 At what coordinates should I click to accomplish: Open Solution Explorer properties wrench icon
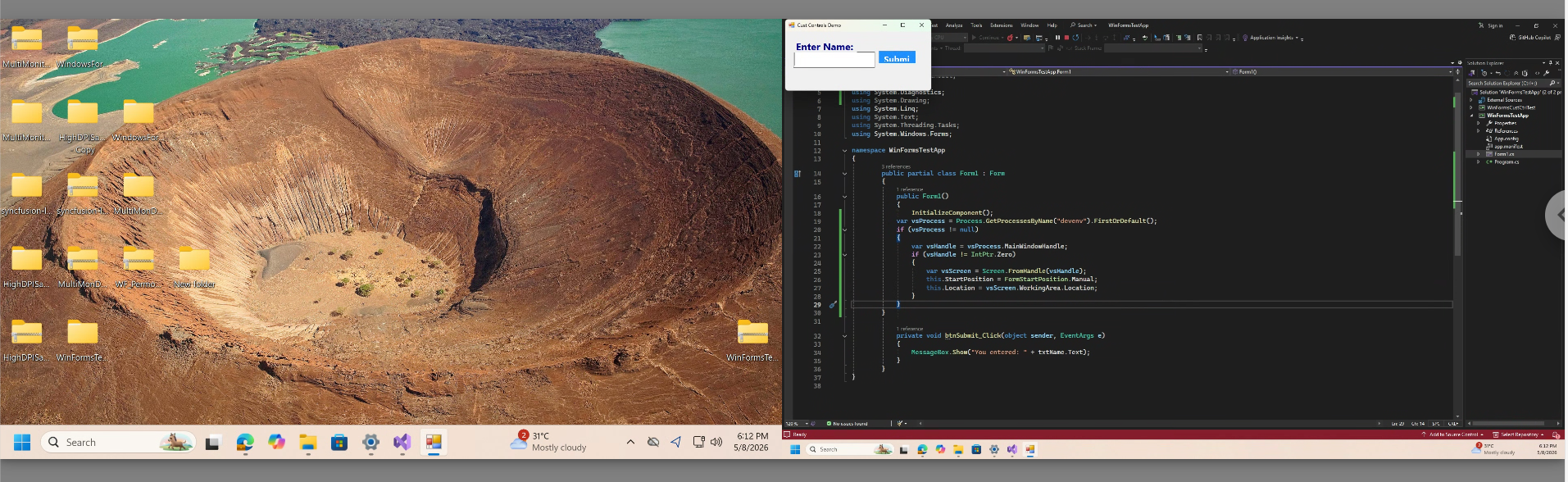click(1546, 73)
